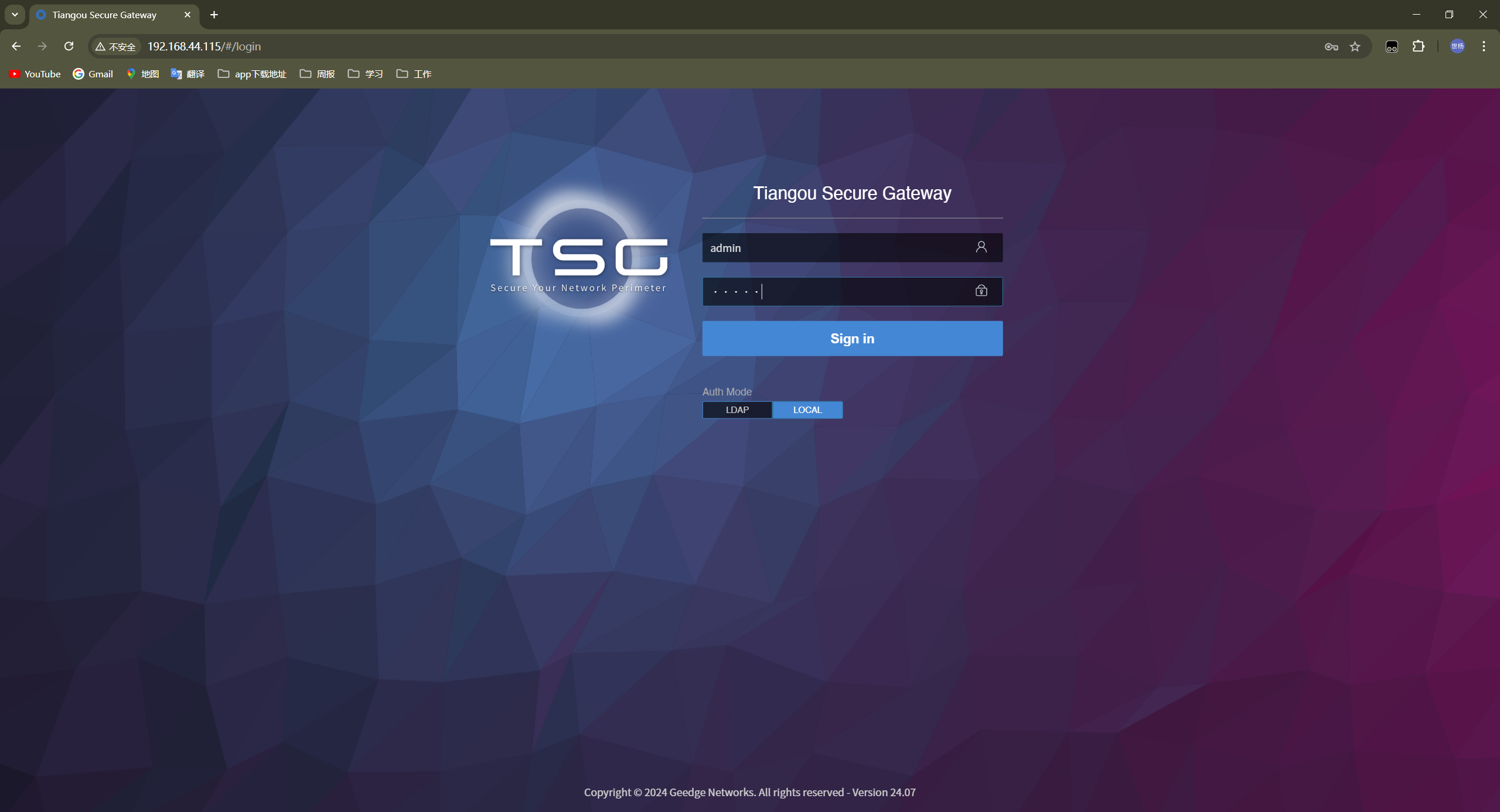Screen dimensions: 1500x812
Task: Expand the tab search dropdown arrow
Action: point(15,15)
